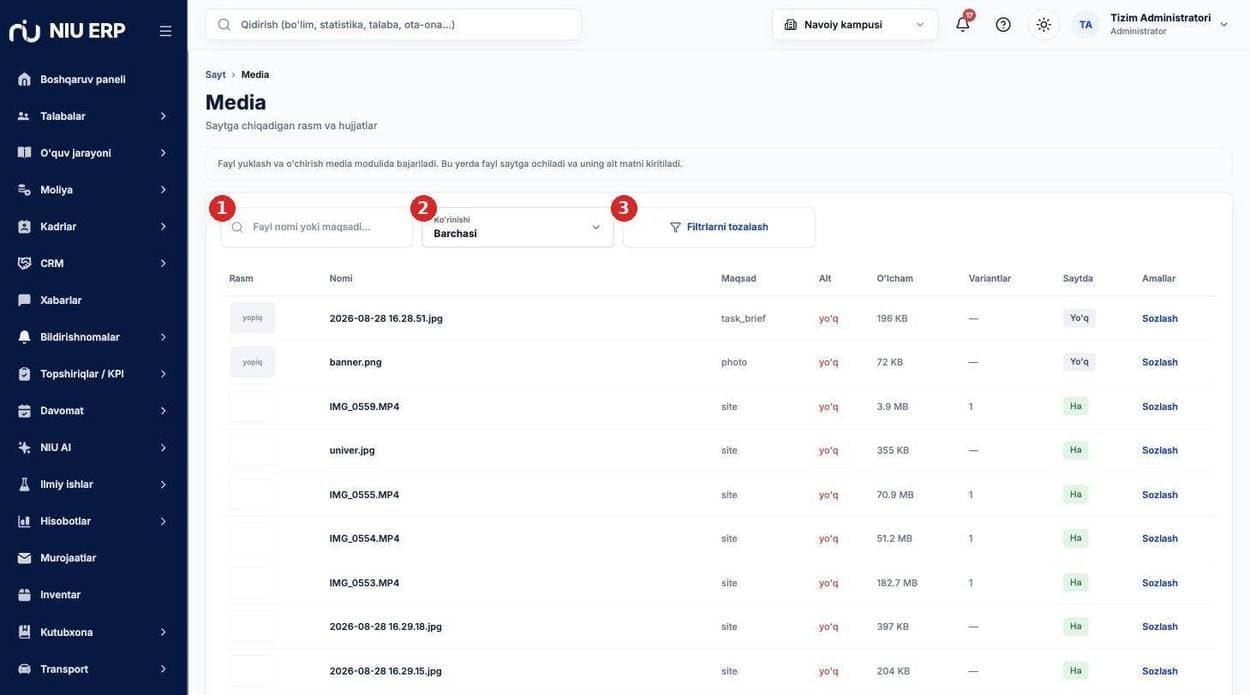Open the help question mark icon
Screen dimensions: 1250x695
point(1003,24)
